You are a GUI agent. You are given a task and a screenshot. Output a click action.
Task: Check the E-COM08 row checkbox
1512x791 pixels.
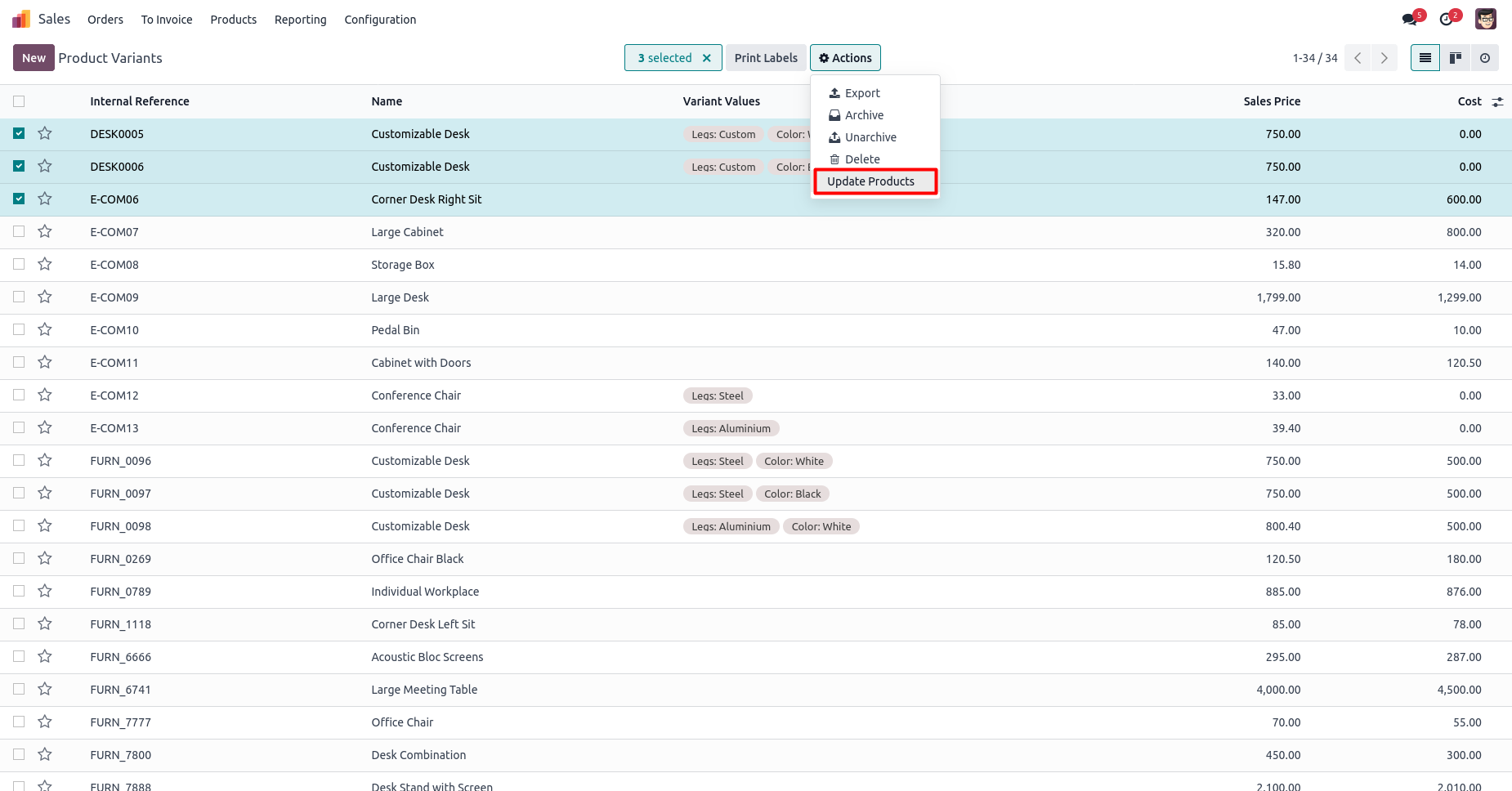[19, 264]
